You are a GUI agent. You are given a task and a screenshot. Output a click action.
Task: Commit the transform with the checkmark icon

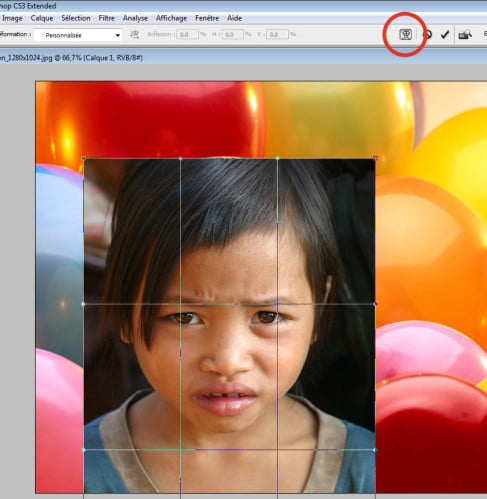[445, 34]
